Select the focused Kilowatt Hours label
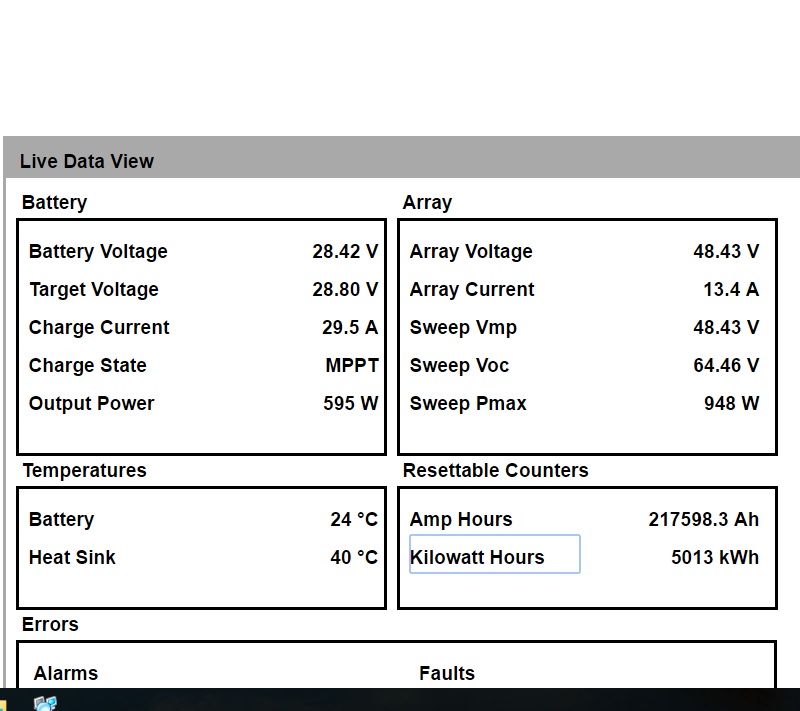Screen dimensions: 800x711 [494, 554]
